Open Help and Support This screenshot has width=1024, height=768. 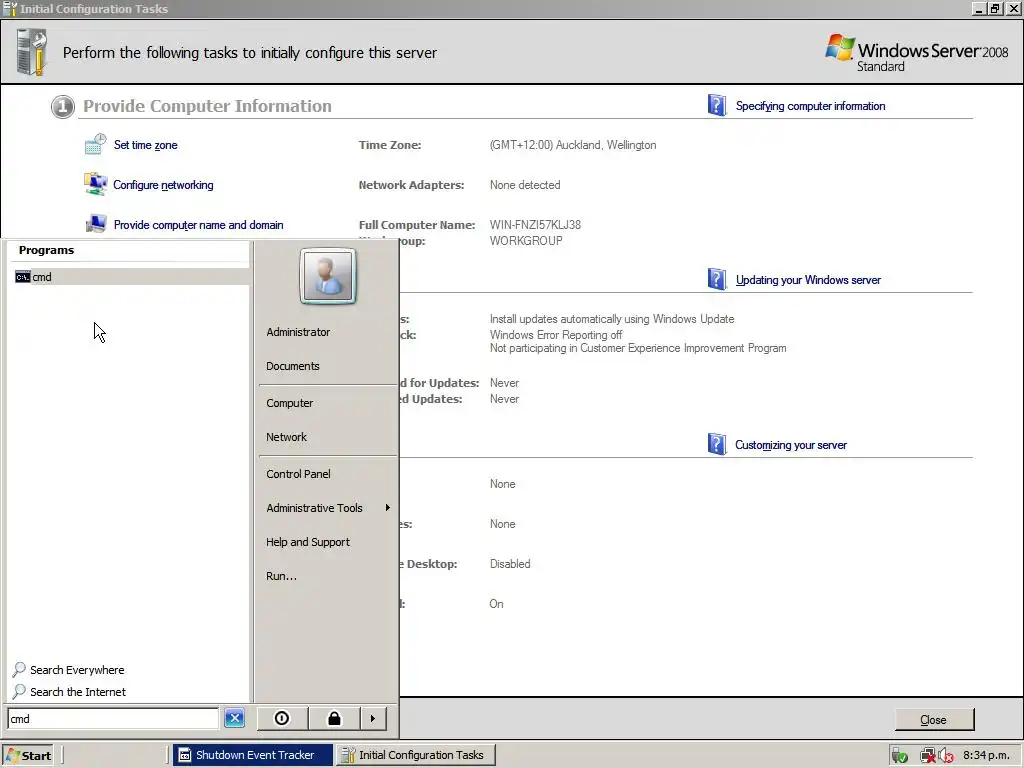(308, 542)
